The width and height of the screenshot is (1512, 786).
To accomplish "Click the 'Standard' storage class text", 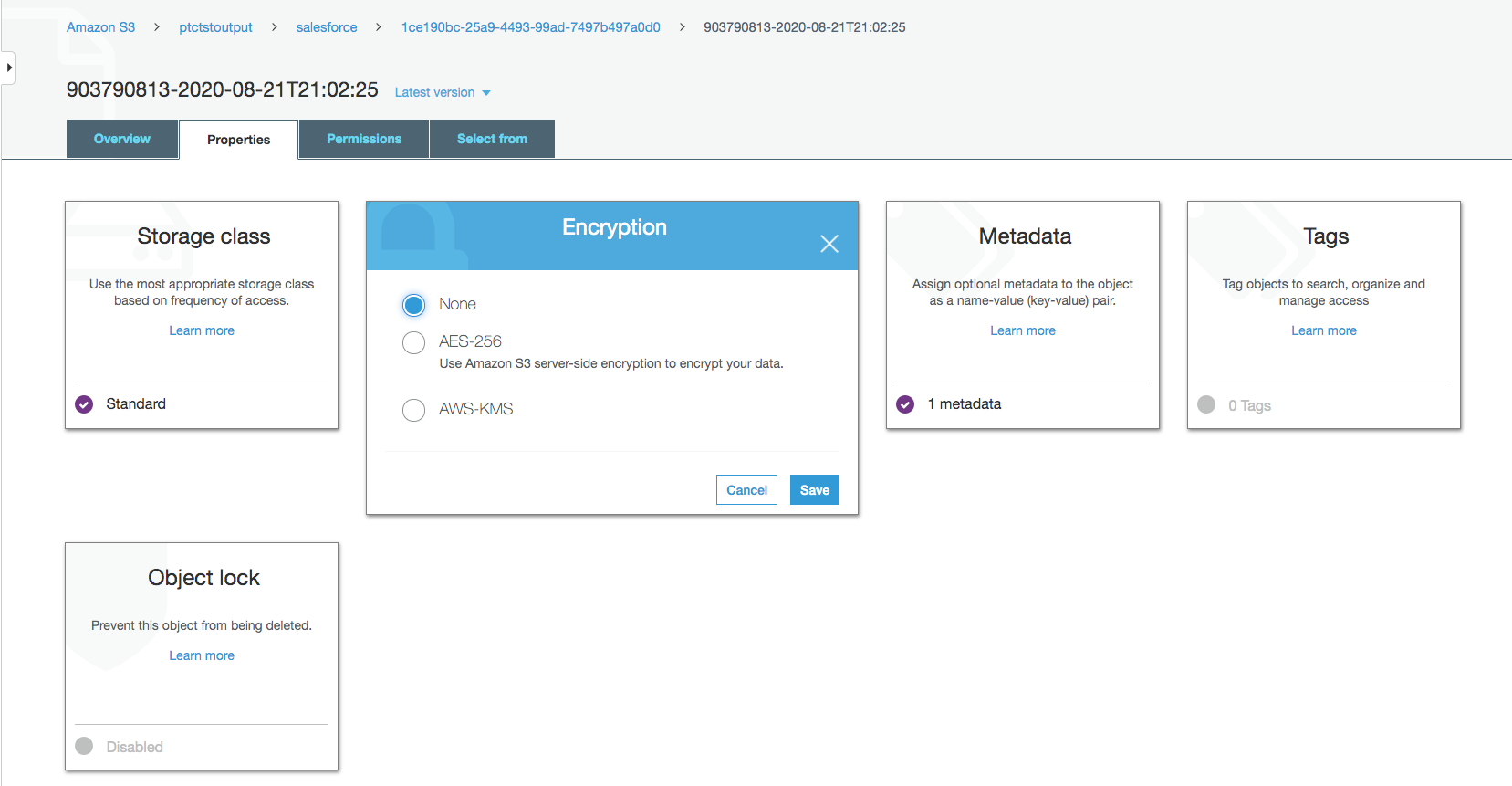I will tap(136, 404).
